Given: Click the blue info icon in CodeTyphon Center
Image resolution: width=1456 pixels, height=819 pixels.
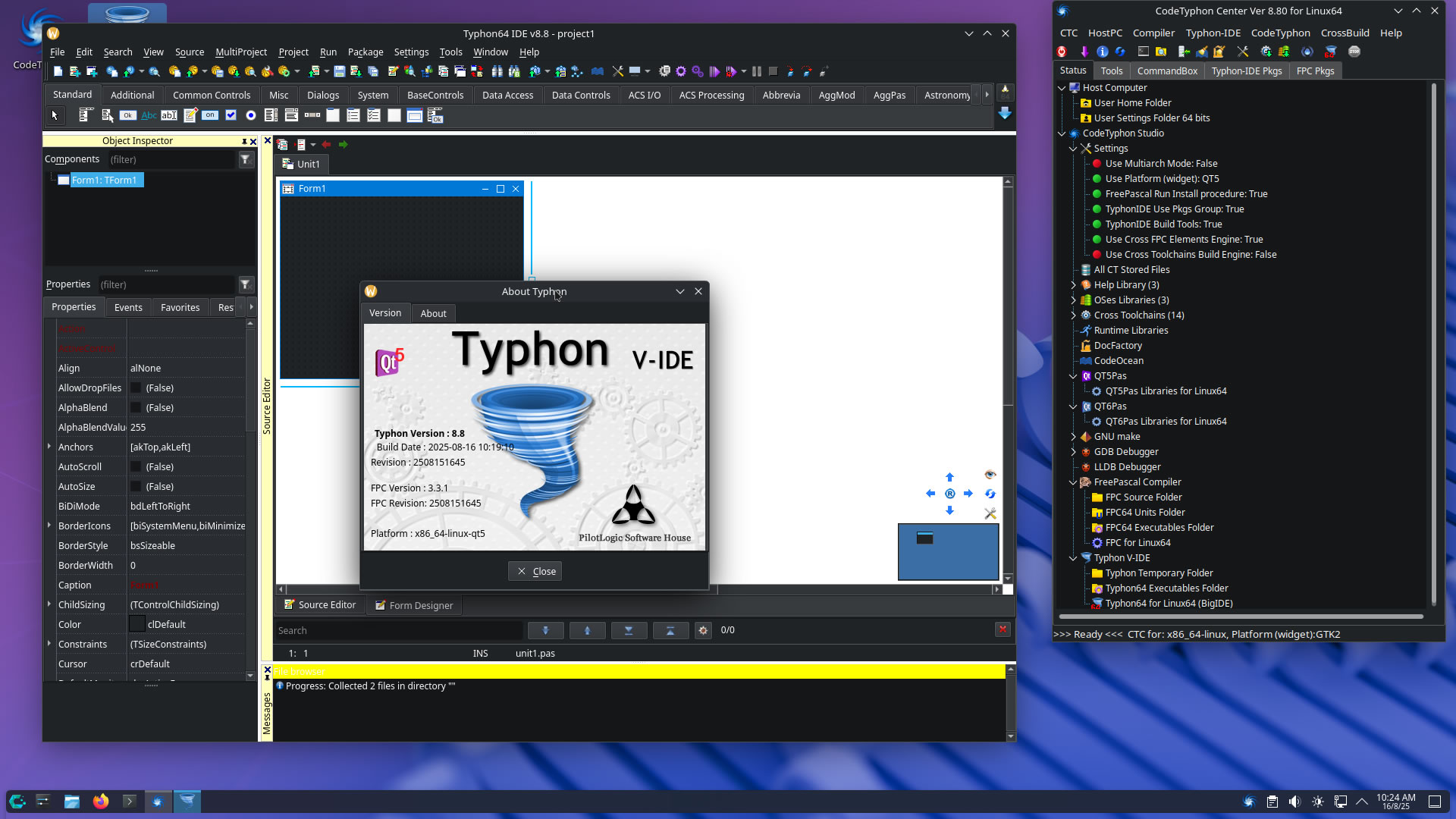Looking at the screenshot, I should (1103, 52).
